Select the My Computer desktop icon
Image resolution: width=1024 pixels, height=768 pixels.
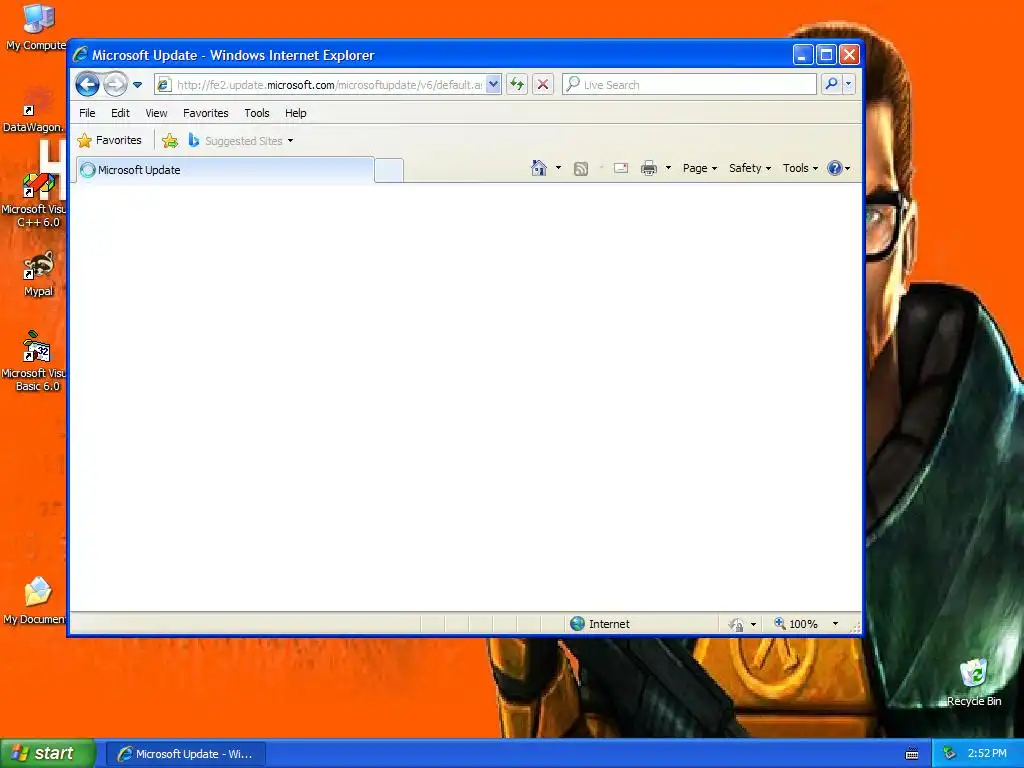point(37,27)
